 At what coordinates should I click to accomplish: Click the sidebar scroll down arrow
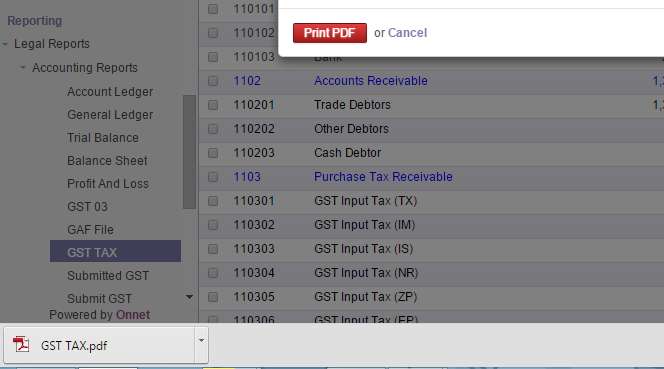tap(189, 297)
